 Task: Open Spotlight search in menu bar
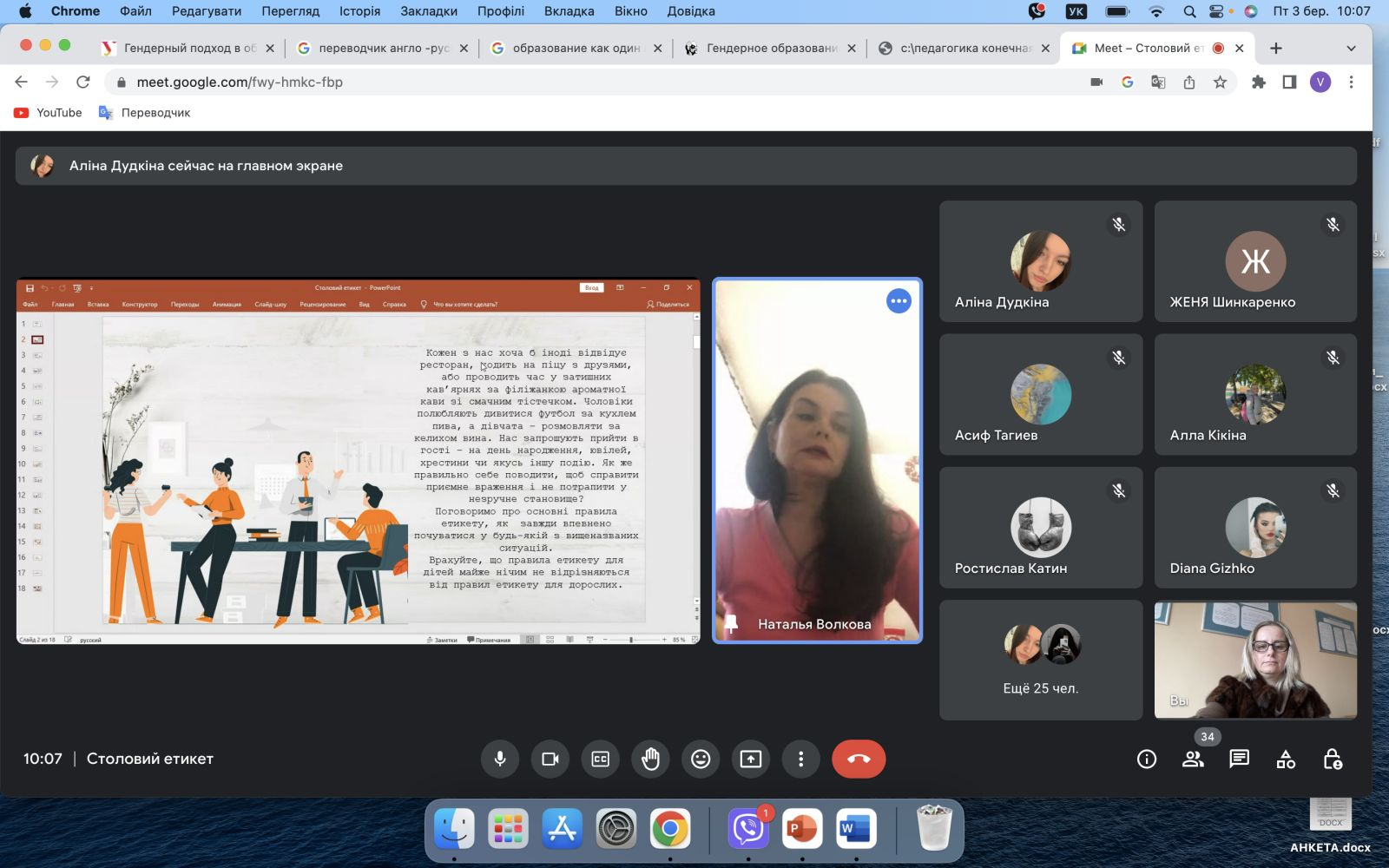click(x=1189, y=11)
